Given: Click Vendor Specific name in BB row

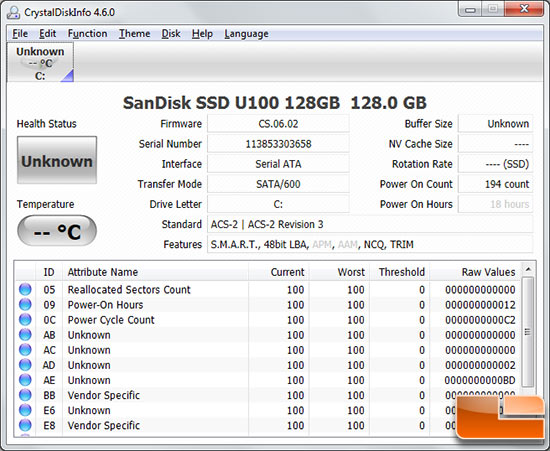Looking at the screenshot, I should (x=104, y=395).
